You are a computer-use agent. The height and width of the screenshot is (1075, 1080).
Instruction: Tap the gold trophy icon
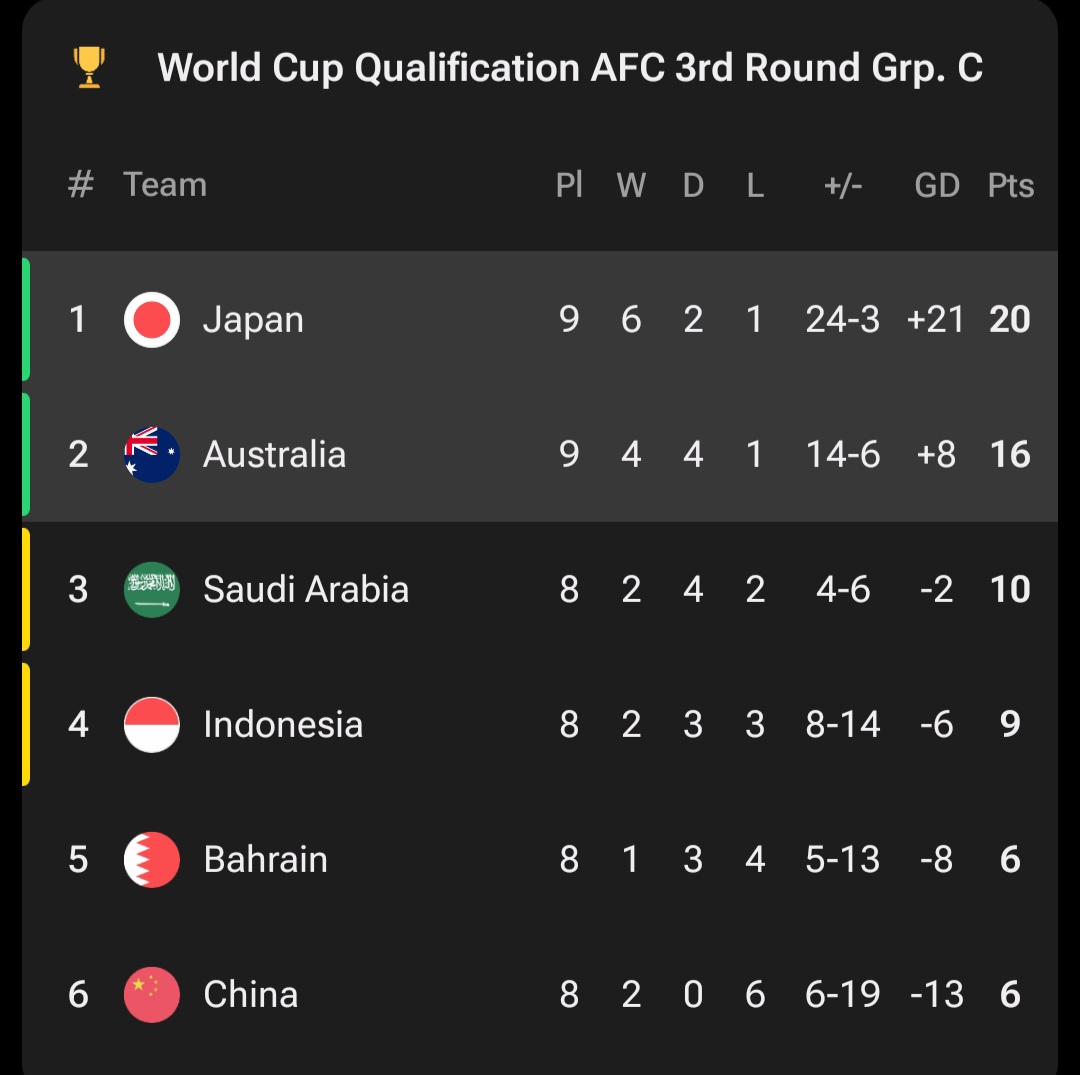click(x=90, y=67)
